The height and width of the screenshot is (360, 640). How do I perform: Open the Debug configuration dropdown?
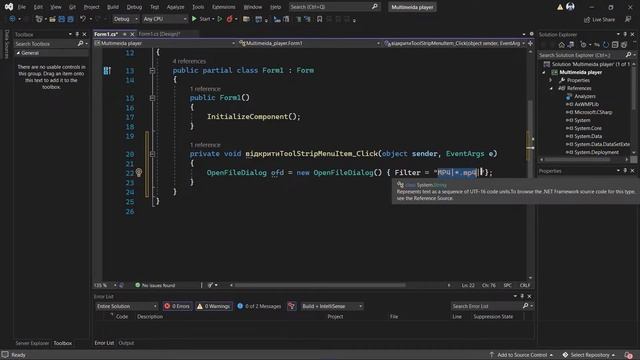pos(125,19)
